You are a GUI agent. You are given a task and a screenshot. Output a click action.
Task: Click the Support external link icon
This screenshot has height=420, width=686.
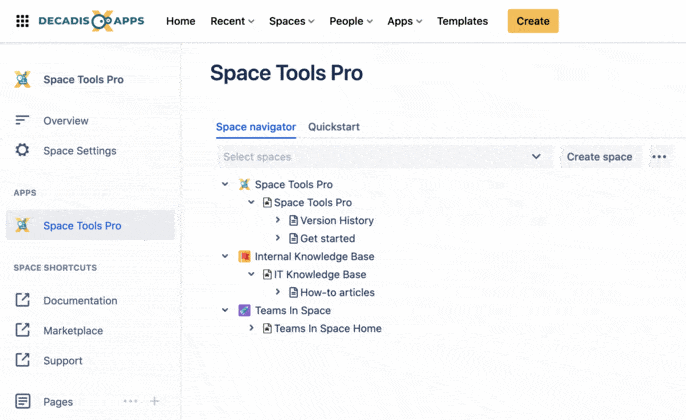tap(23, 360)
